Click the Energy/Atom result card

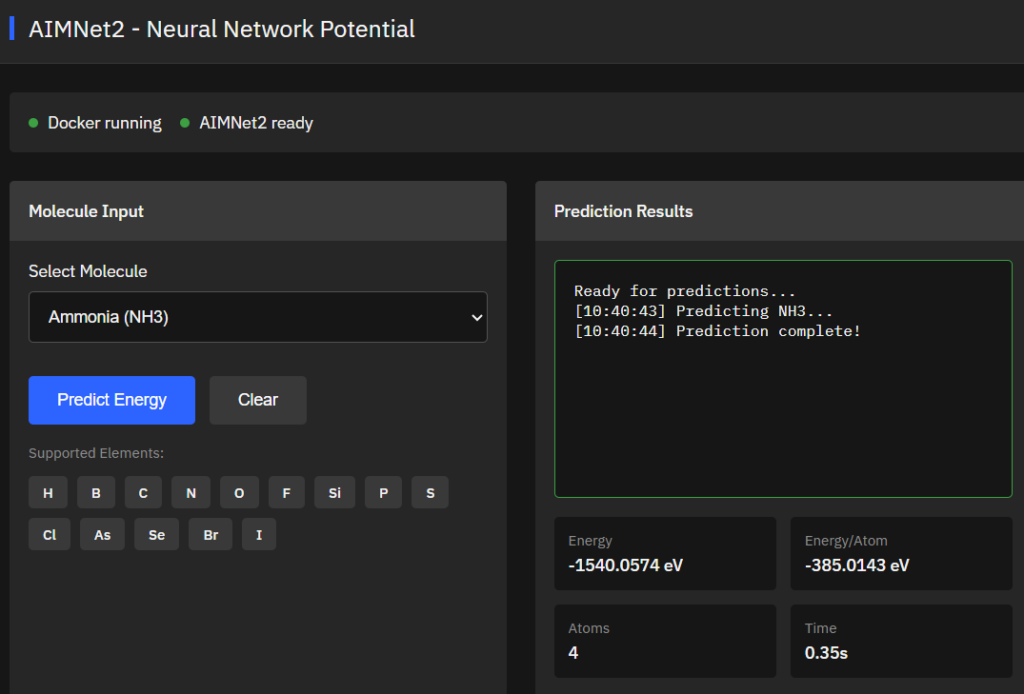tap(899, 553)
